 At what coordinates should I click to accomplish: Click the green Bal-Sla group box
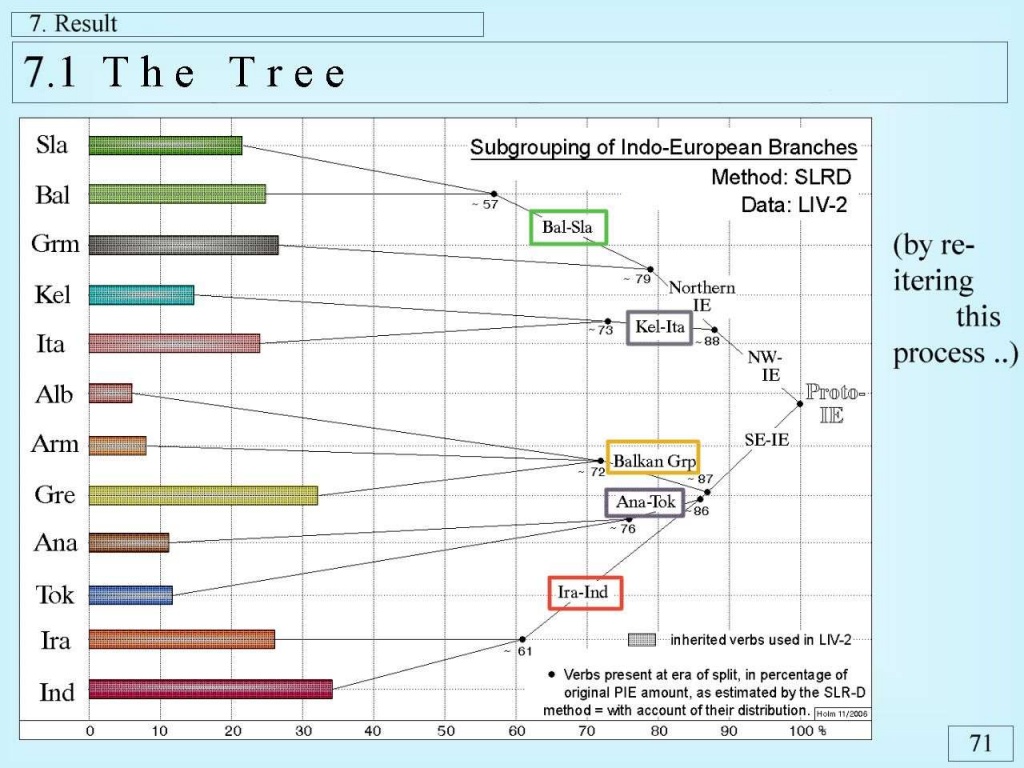click(x=568, y=228)
